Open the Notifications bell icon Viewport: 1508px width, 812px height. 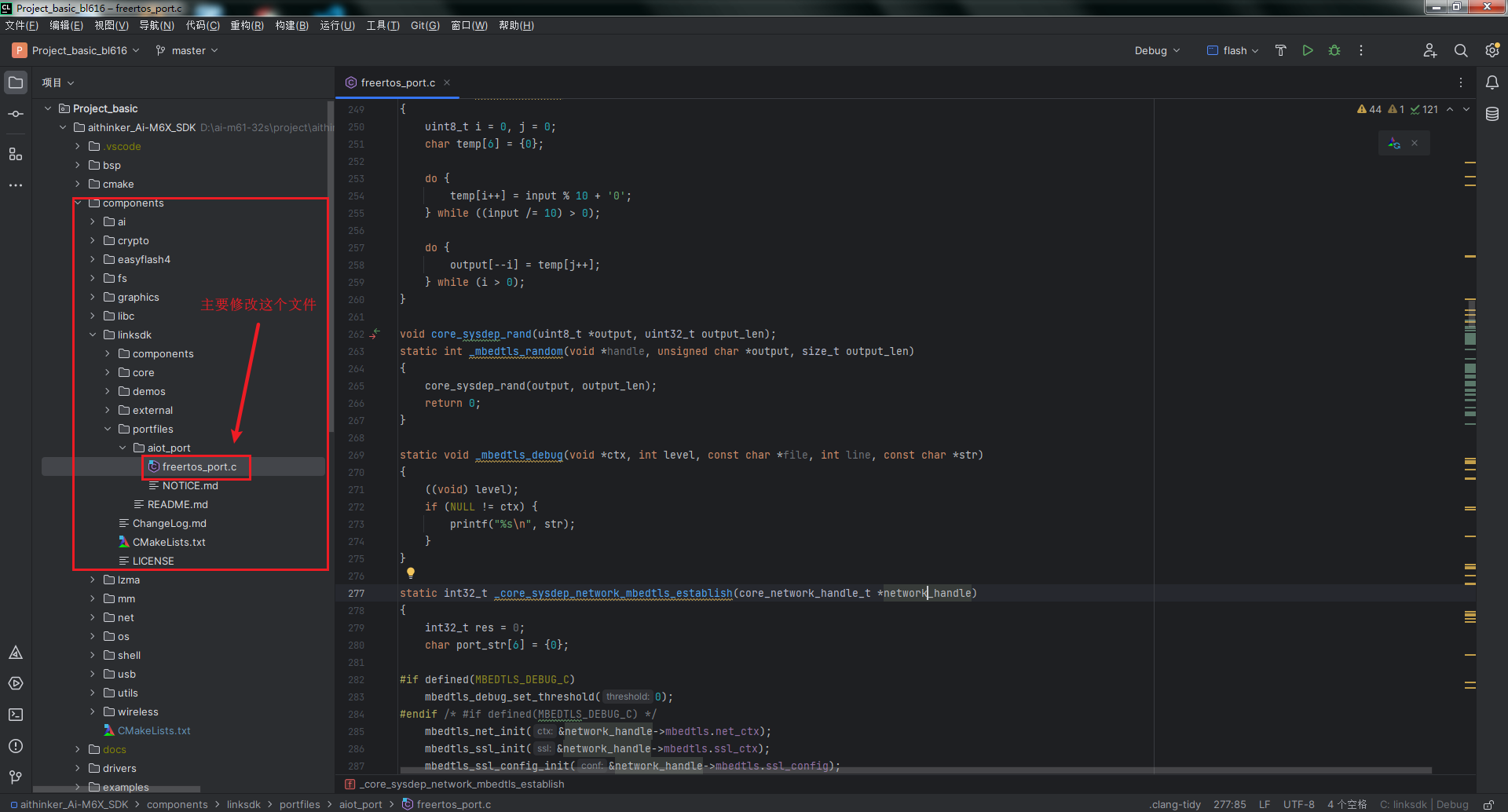click(1492, 82)
